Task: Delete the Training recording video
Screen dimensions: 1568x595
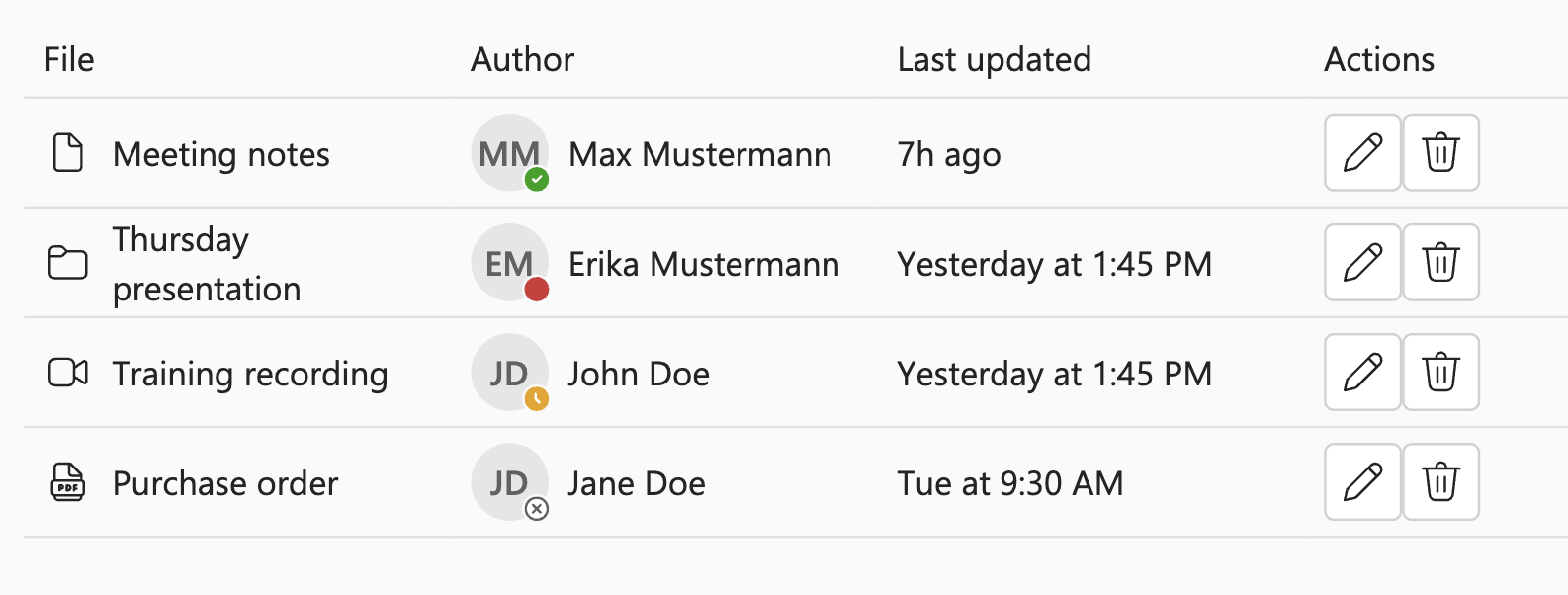Action: point(1440,373)
